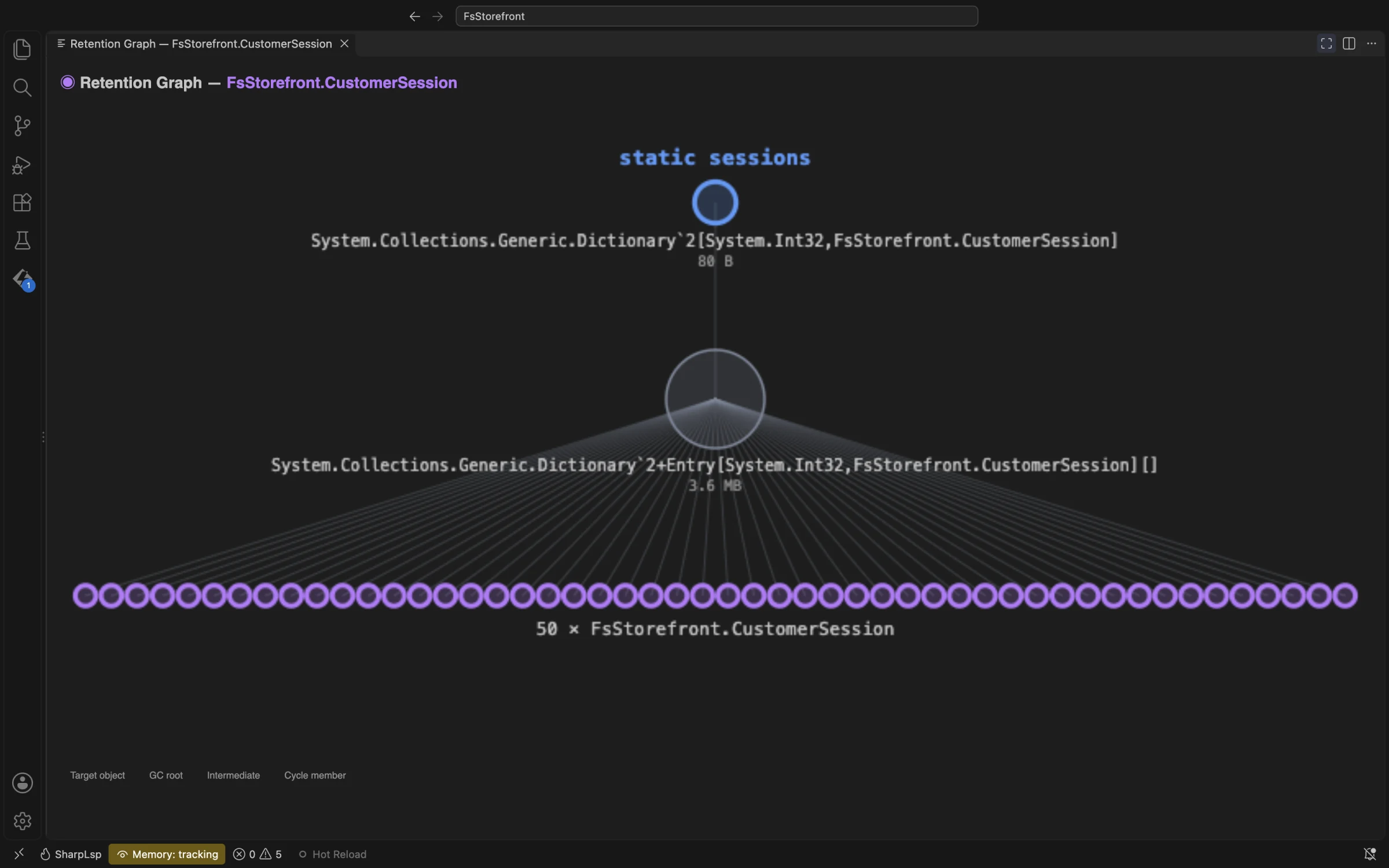Click the FsStorefront.CustomerSession purple heading
The height and width of the screenshot is (868, 1389).
point(341,83)
